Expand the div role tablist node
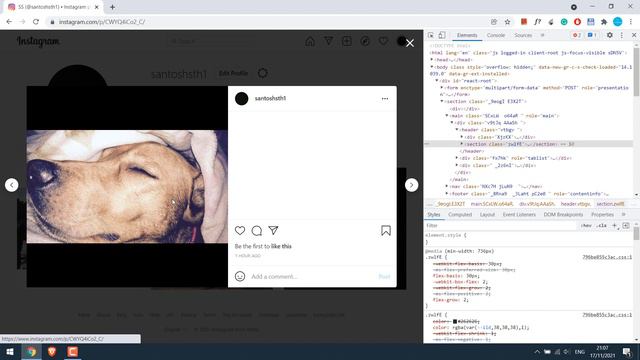 (x=457, y=158)
